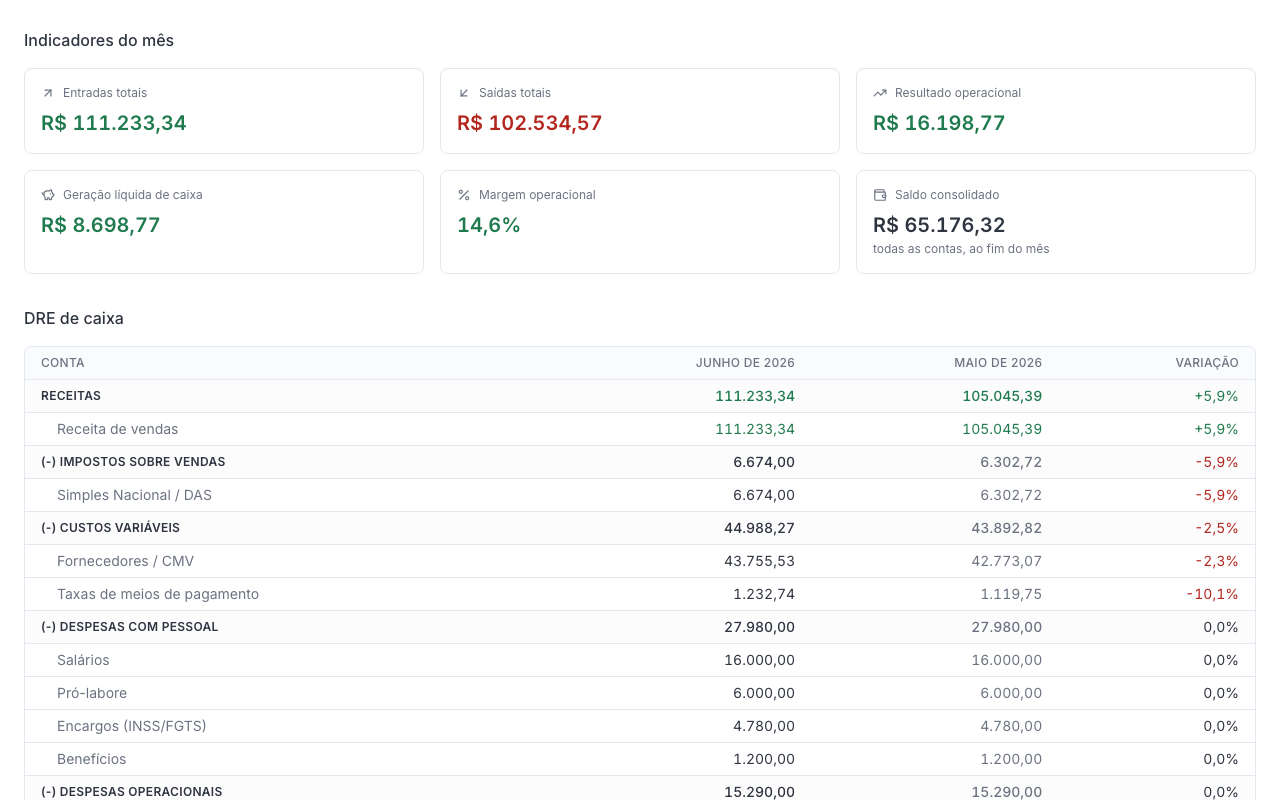This screenshot has width=1280, height=800.
Task: Click the percent icon beside Margem operacional
Action: tap(463, 195)
